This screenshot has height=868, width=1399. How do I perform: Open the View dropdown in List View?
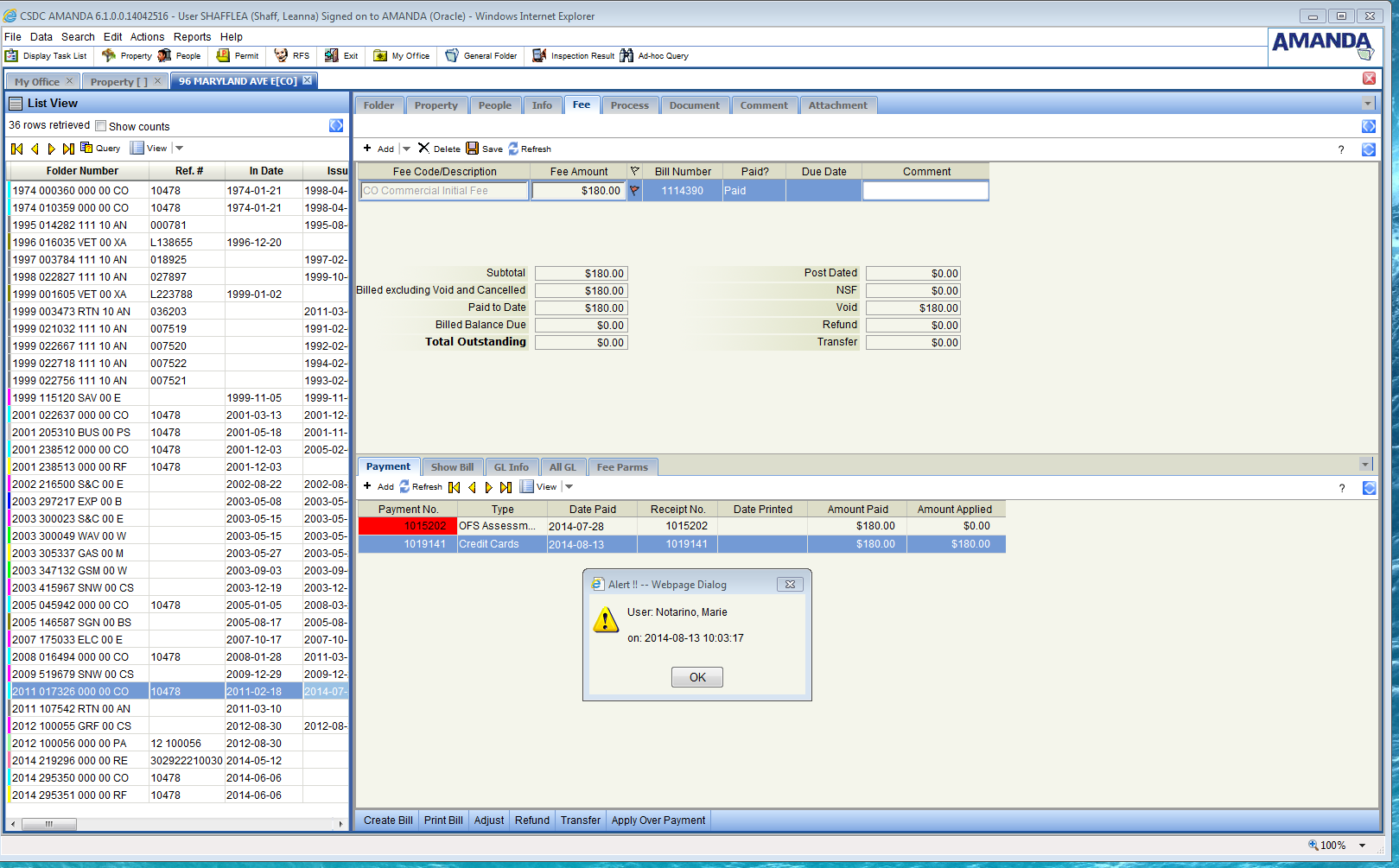click(x=180, y=149)
